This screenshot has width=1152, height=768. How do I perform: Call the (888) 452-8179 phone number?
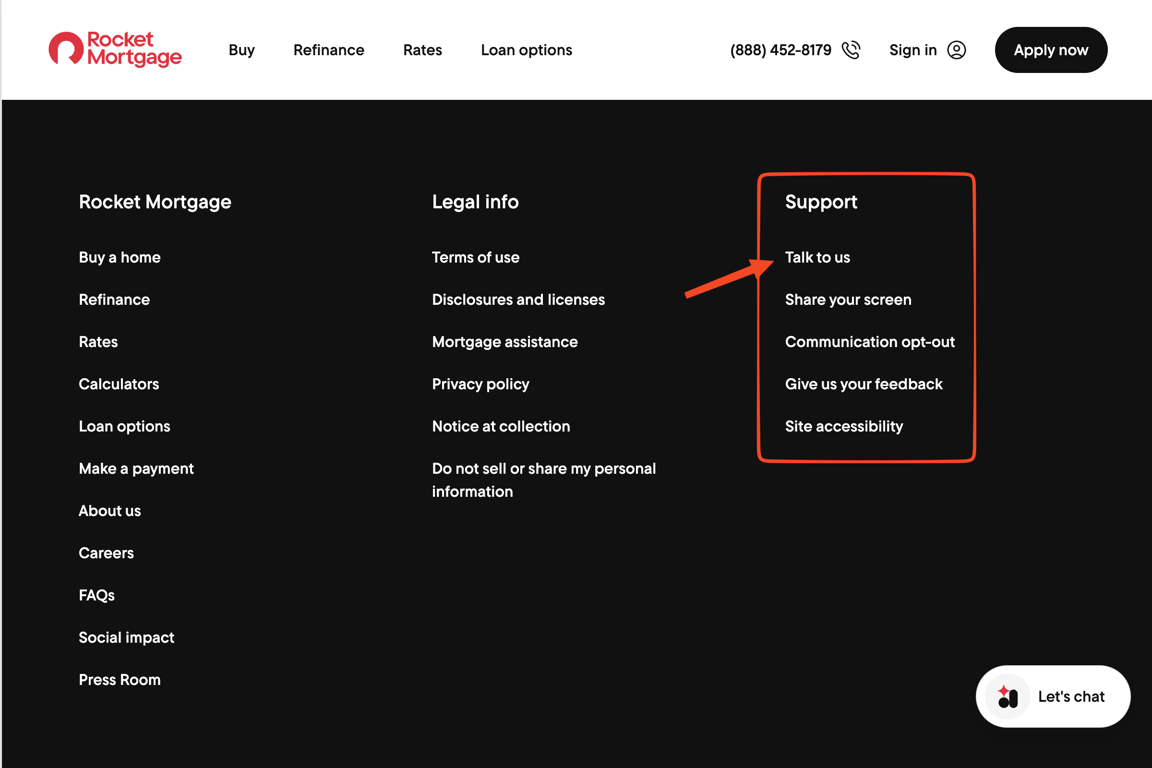(x=780, y=49)
